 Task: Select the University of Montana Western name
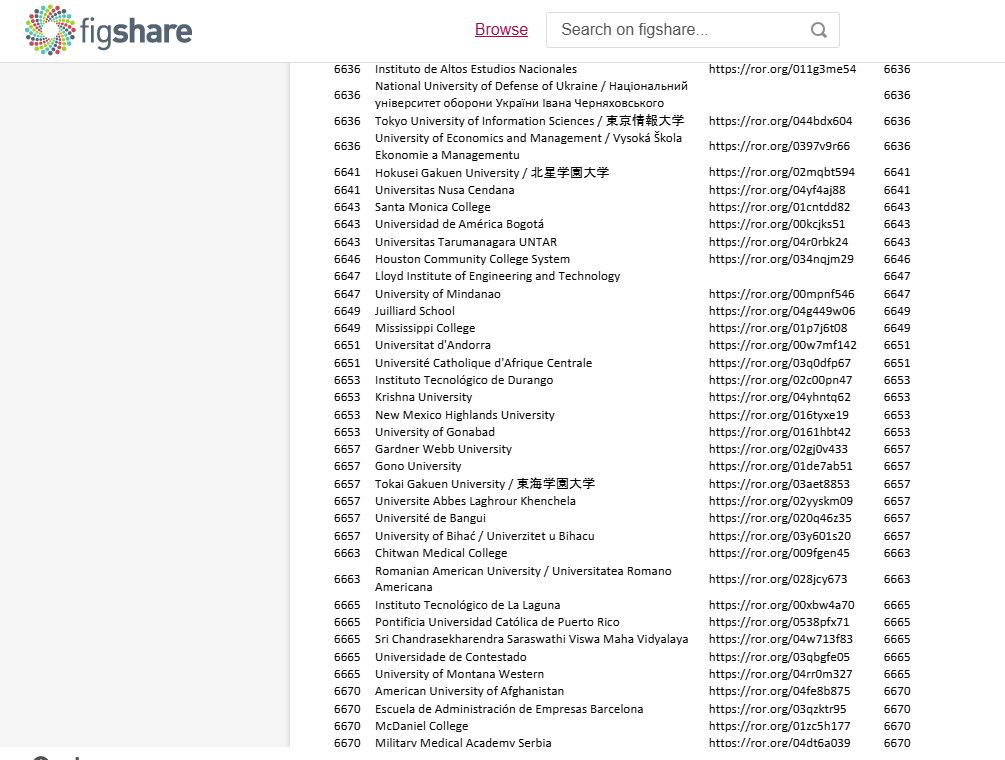click(460, 675)
